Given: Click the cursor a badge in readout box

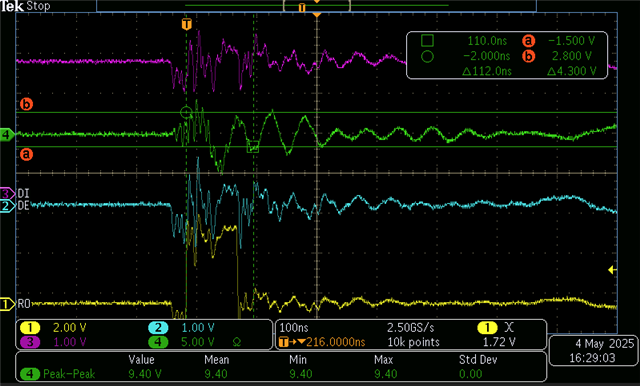Looking at the screenshot, I should coord(528,41).
